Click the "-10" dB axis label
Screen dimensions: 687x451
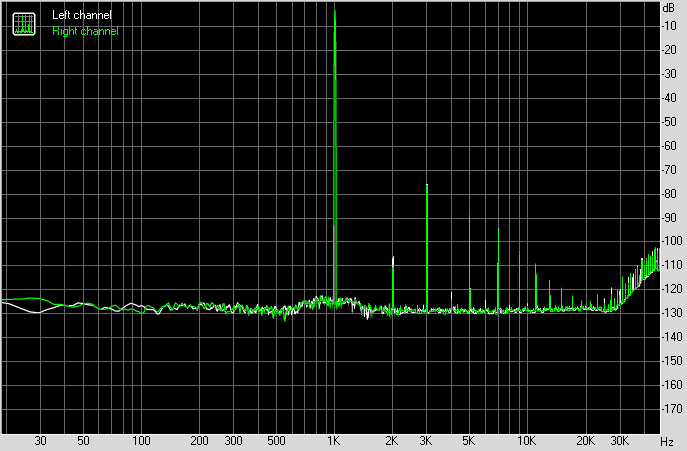[669, 26]
